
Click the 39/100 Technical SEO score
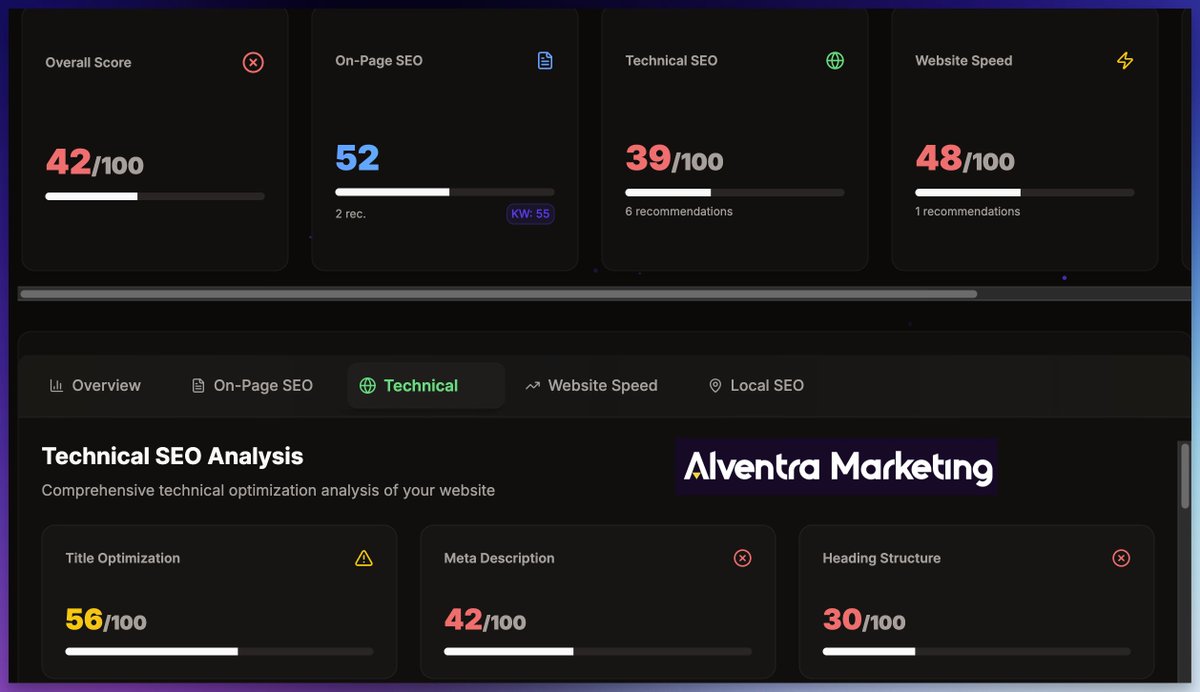coord(674,159)
